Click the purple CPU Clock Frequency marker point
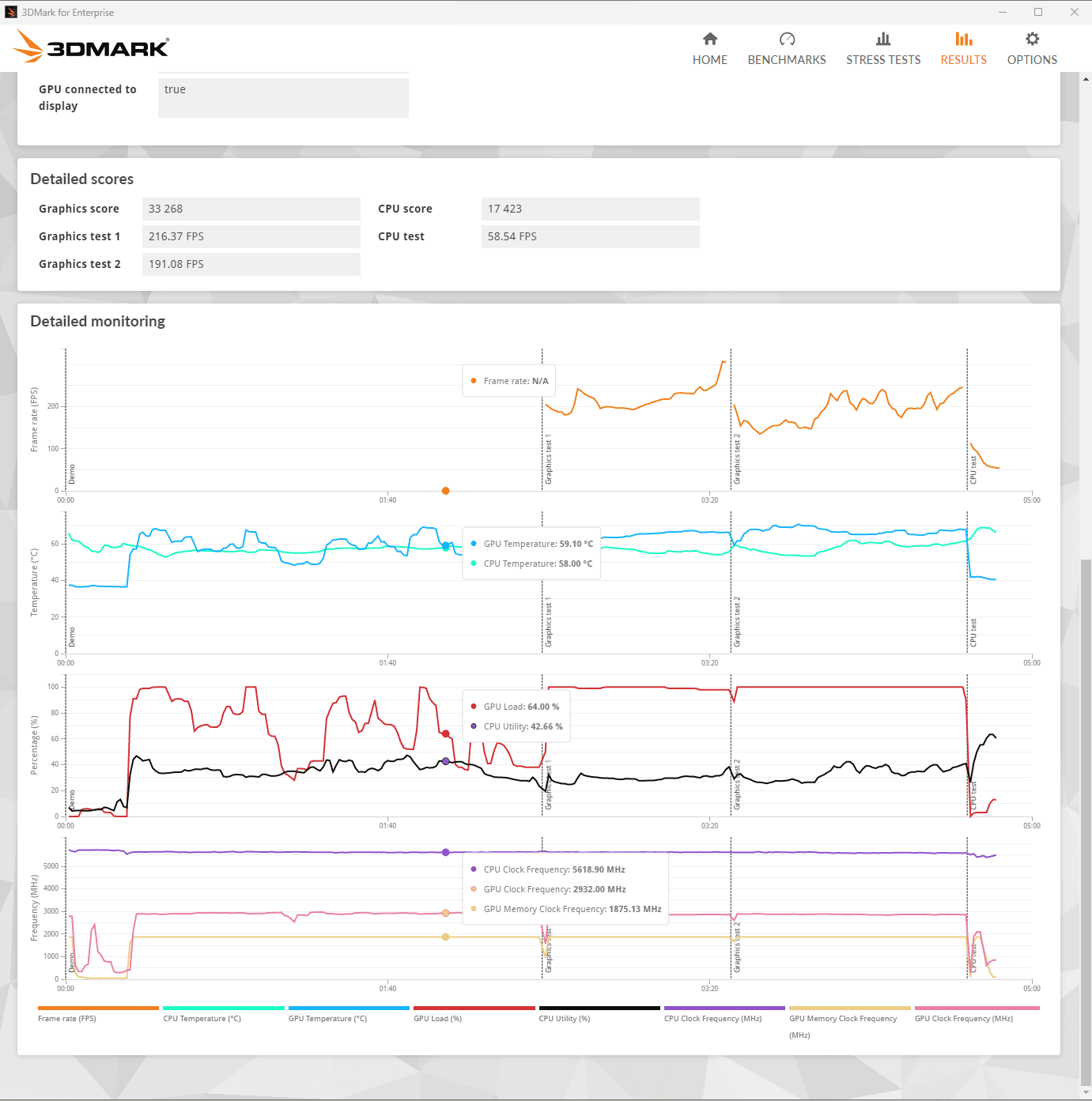The image size is (1092, 1101). coord(446,852)
